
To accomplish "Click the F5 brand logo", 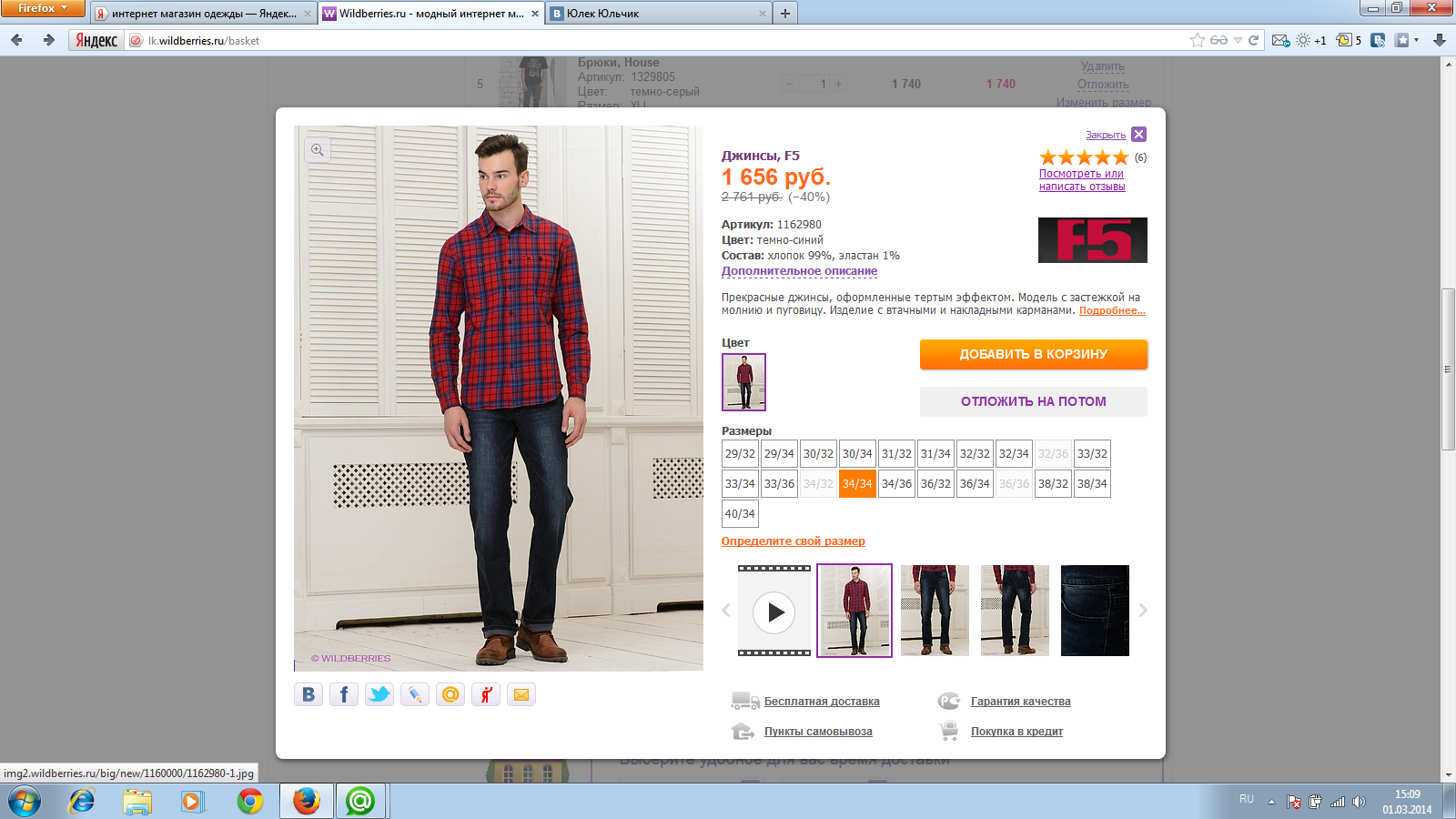I will click(x=1093, y=240).
